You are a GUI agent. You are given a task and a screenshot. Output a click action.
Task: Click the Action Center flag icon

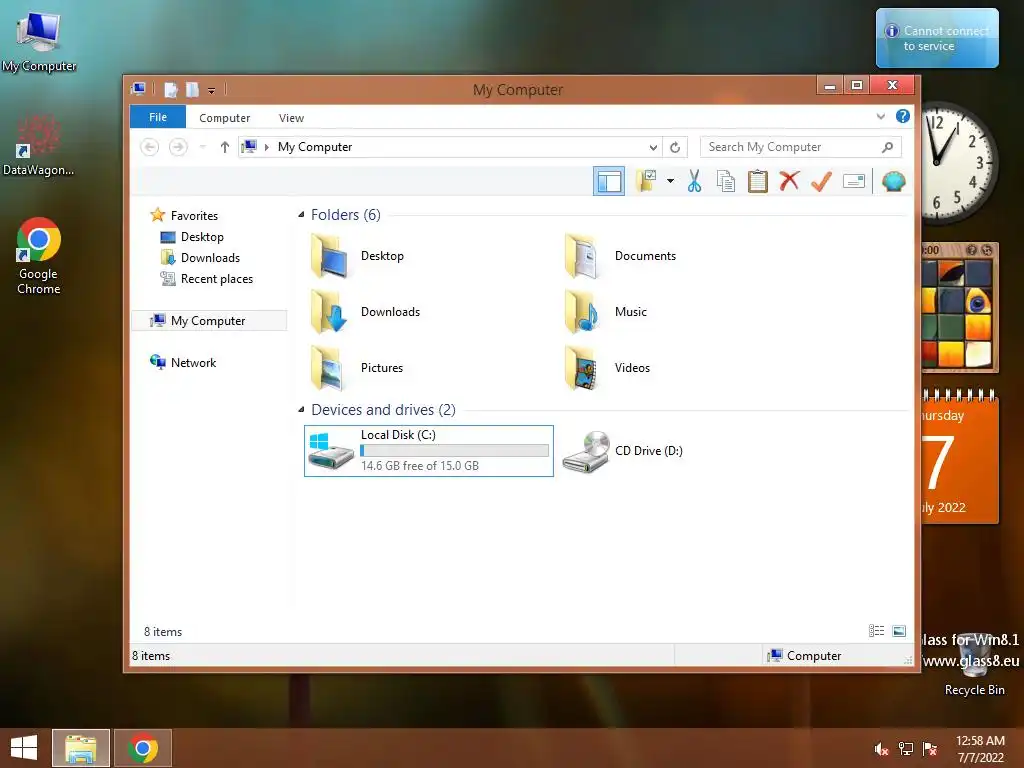pos(930,748)
